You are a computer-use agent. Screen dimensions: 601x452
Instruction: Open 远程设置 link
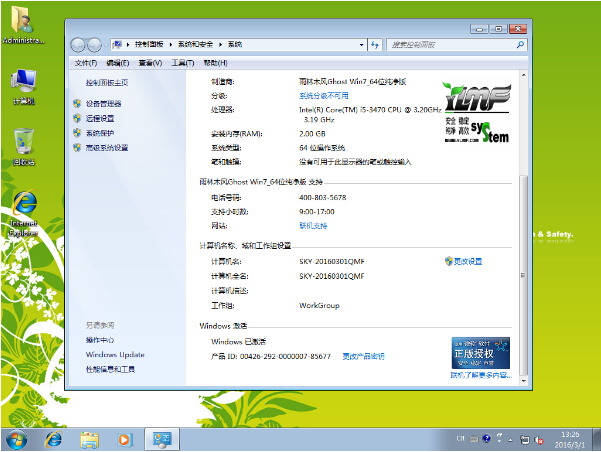[100, 118]
